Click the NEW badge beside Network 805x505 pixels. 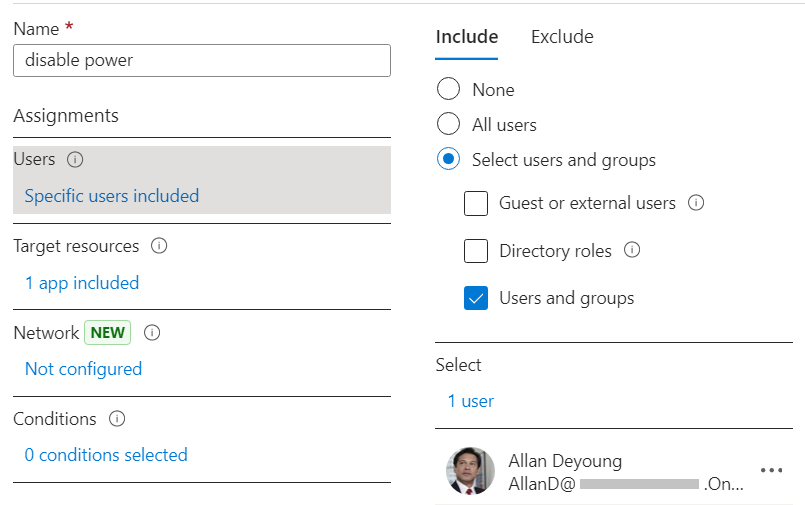point(108,333)
